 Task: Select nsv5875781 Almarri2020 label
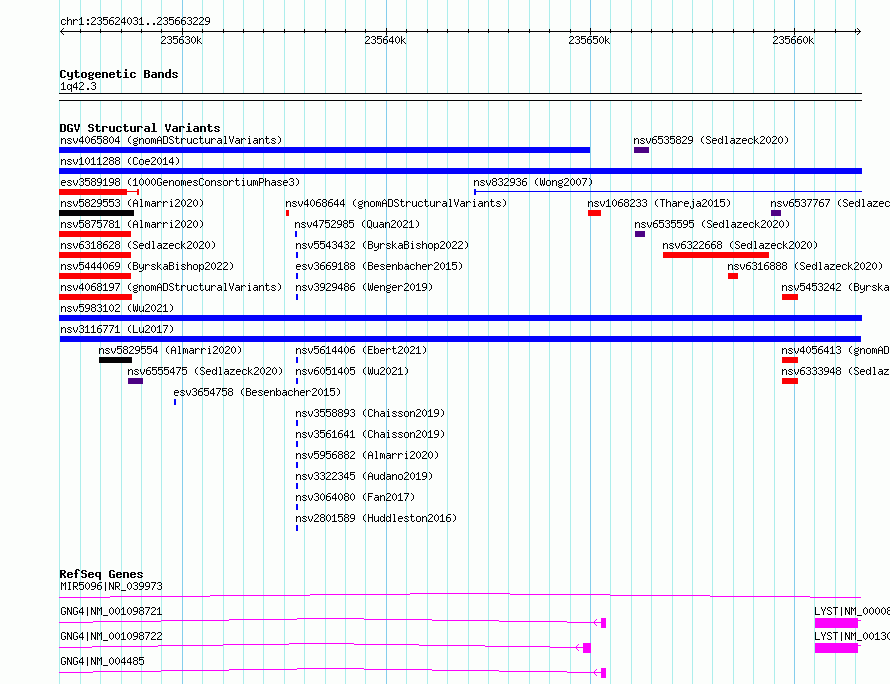coord(132,224)
